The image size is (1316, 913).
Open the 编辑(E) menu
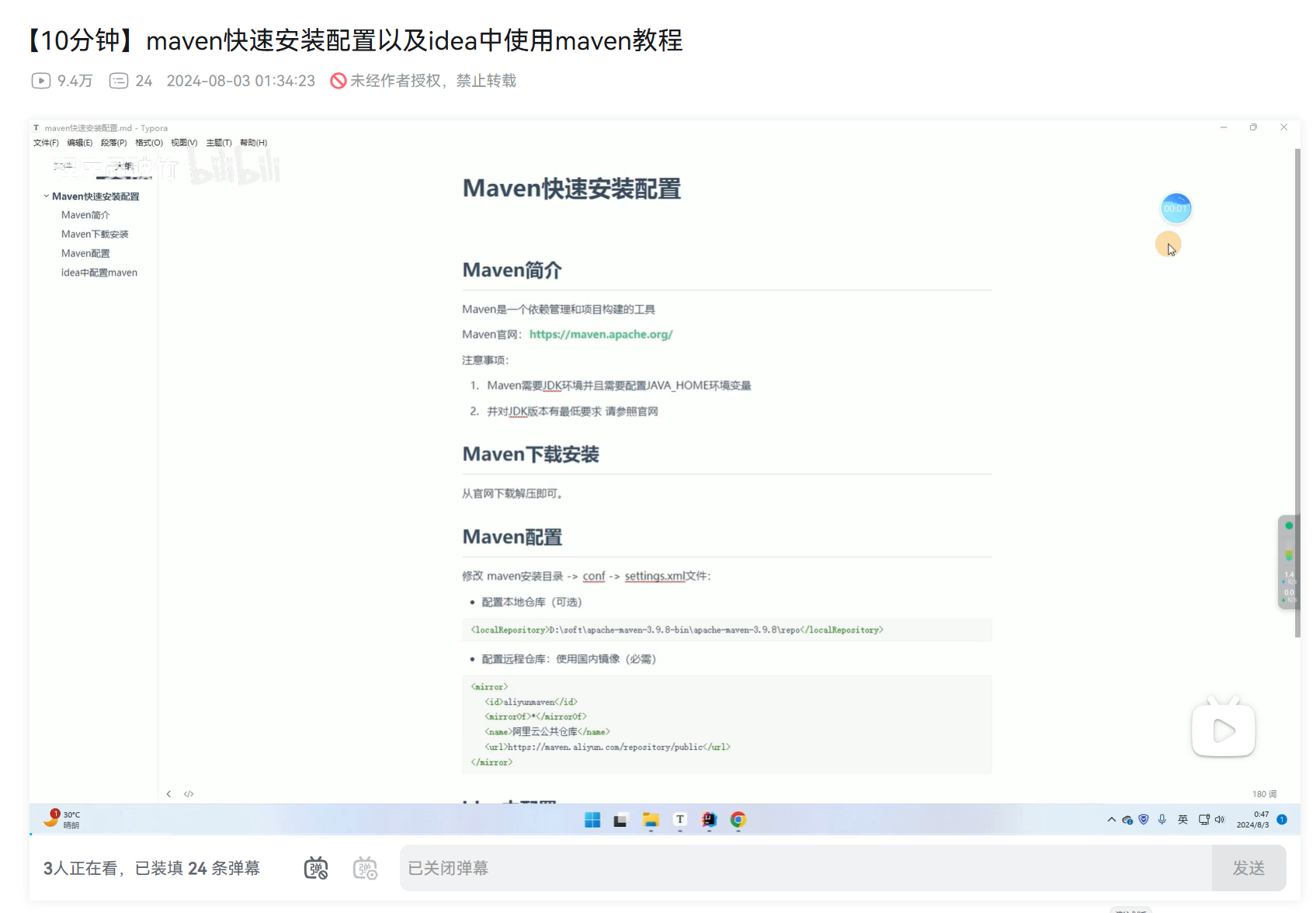tap(79, 143)
